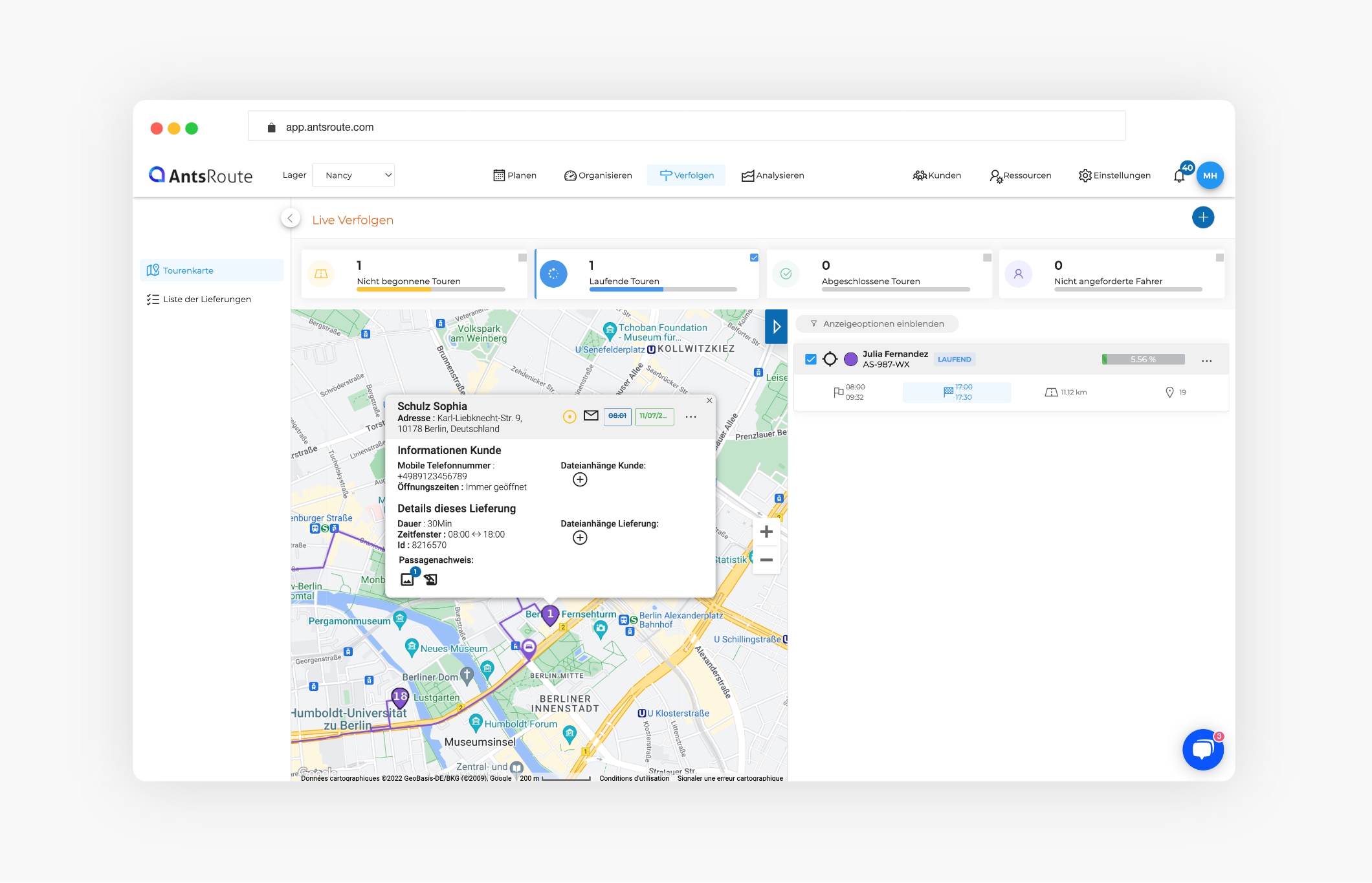Click the LAUFEND status badge
The height and width of the screenshot is (883, 1372).
(954, 360)
